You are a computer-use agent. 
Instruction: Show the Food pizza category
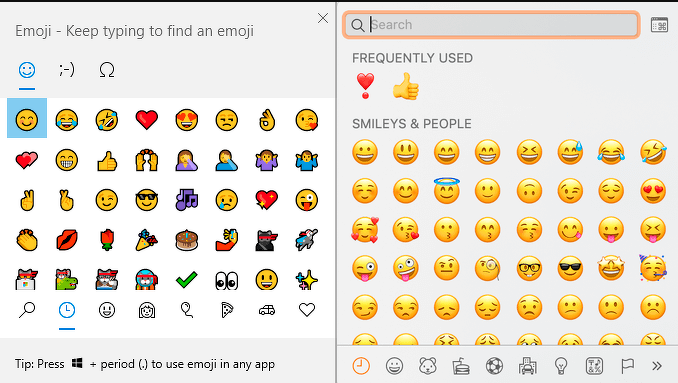227,310
